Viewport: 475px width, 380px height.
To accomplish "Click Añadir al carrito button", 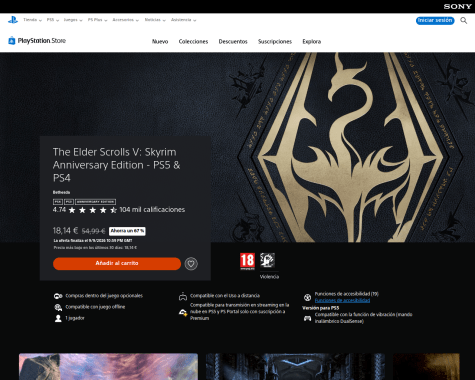I will click(x=117, y=263).
